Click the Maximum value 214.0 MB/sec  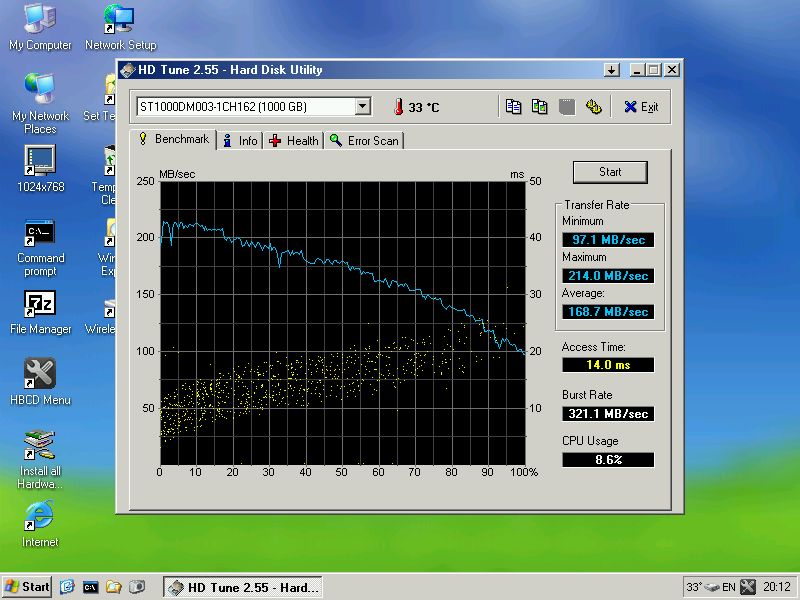point(608,276)
